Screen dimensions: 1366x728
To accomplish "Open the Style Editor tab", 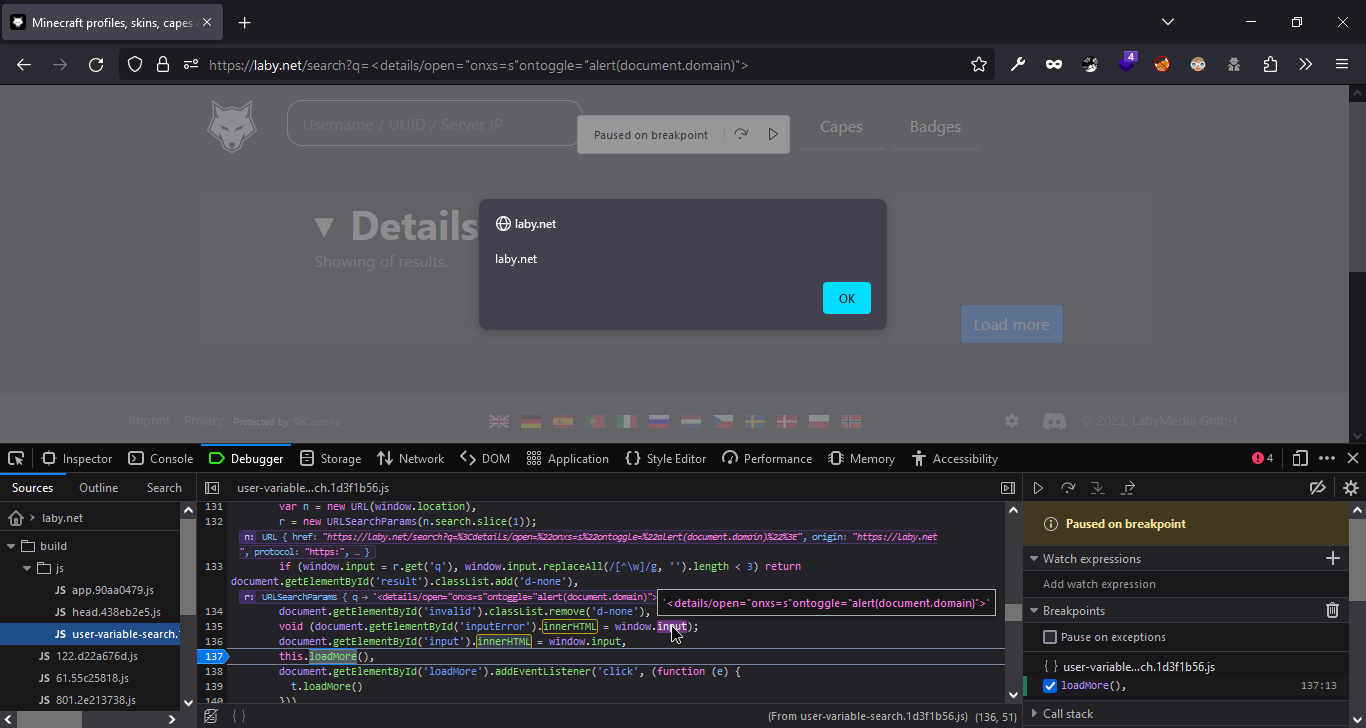I will [666, 458].
